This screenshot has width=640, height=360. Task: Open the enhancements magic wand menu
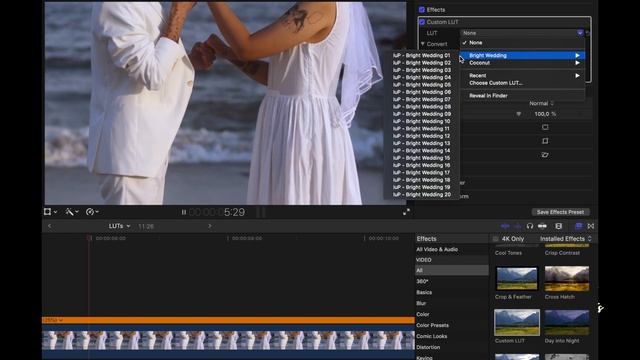tap(72, 212)
